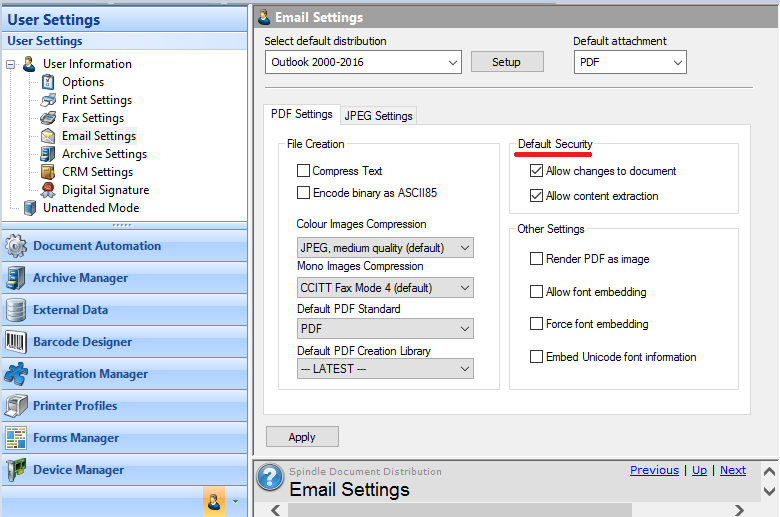Open the Default PDF Standard dropdown
The image size is (780, 517).
pyautogui.click(x=385, y=328)
